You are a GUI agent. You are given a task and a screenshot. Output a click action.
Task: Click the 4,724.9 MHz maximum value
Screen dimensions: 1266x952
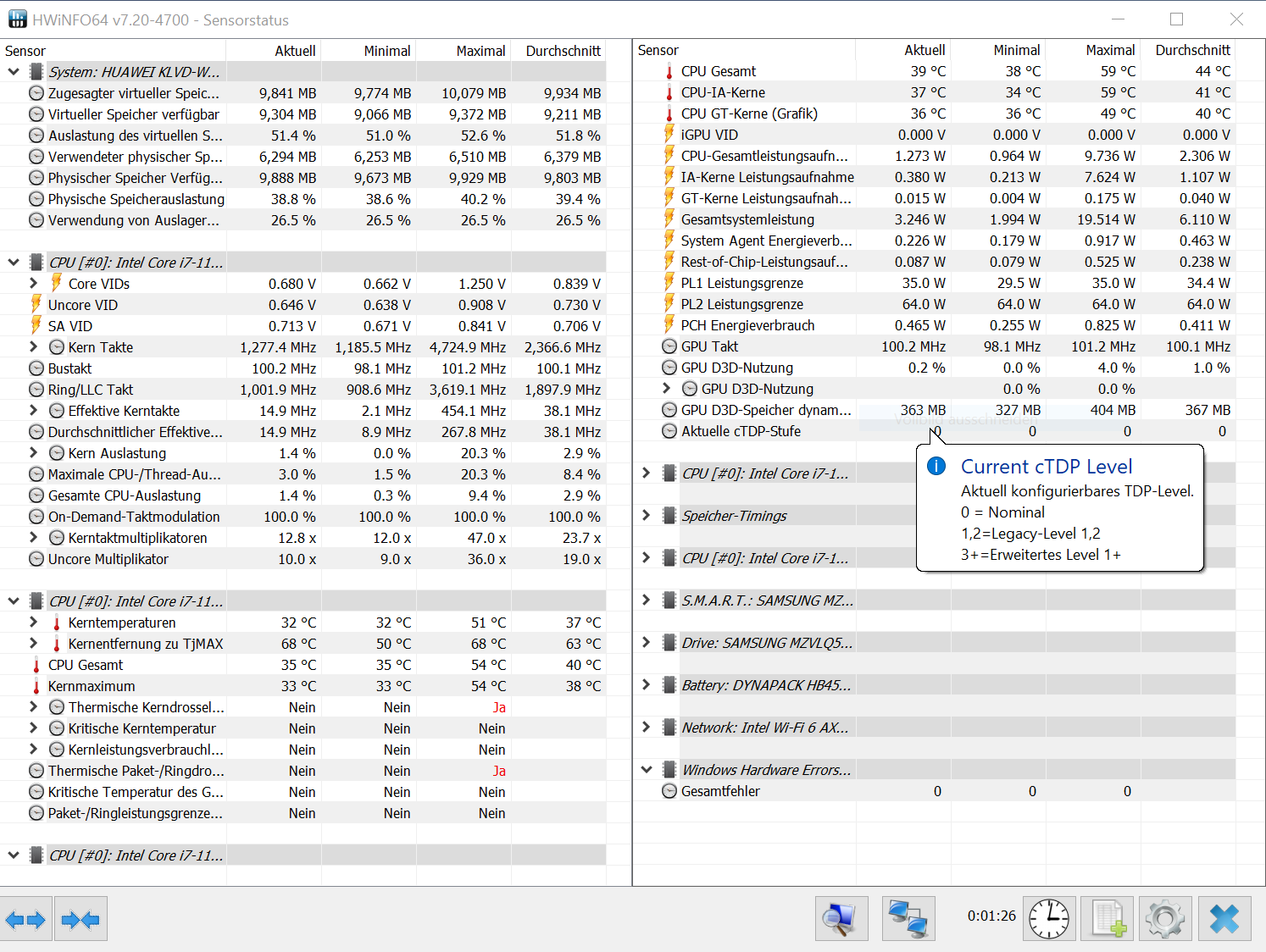click(x=468, y=347)
